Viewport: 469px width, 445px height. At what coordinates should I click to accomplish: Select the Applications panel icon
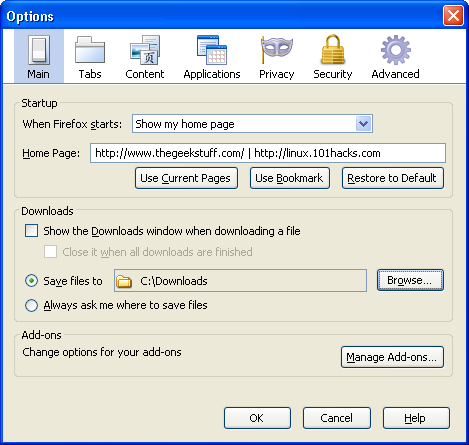pyautogui.click(x=212, y=50)
